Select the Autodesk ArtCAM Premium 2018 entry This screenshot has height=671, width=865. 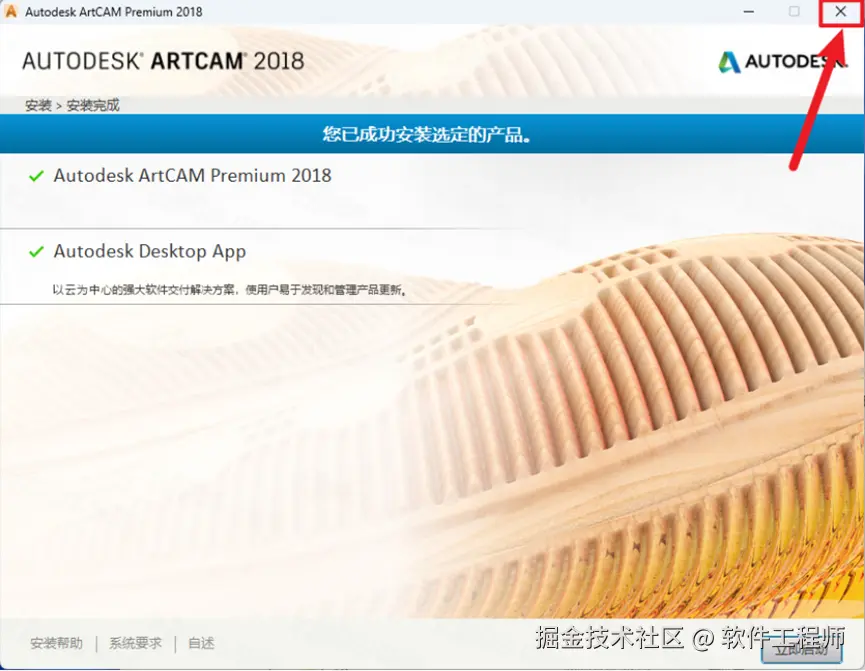[x=193, y=175]
